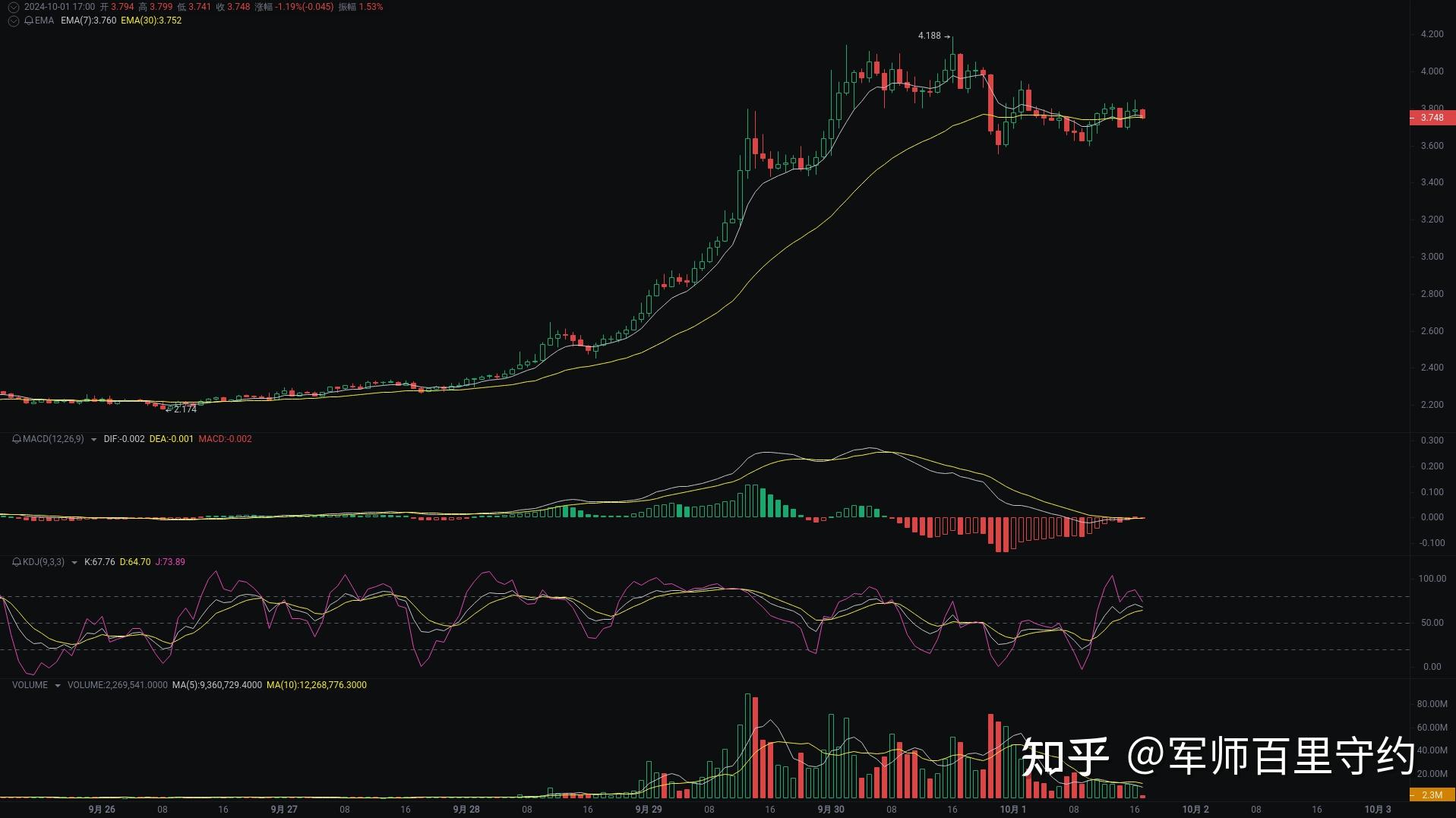Click the amplitude value 1.53%
The width and height of the screenshot is (1456, 818).
371,7
